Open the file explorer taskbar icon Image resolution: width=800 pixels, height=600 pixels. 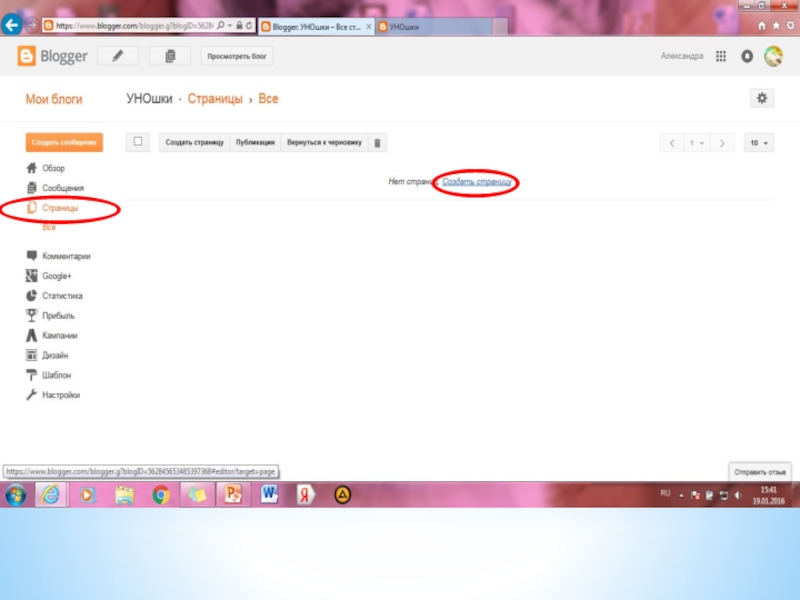(124, 495)
